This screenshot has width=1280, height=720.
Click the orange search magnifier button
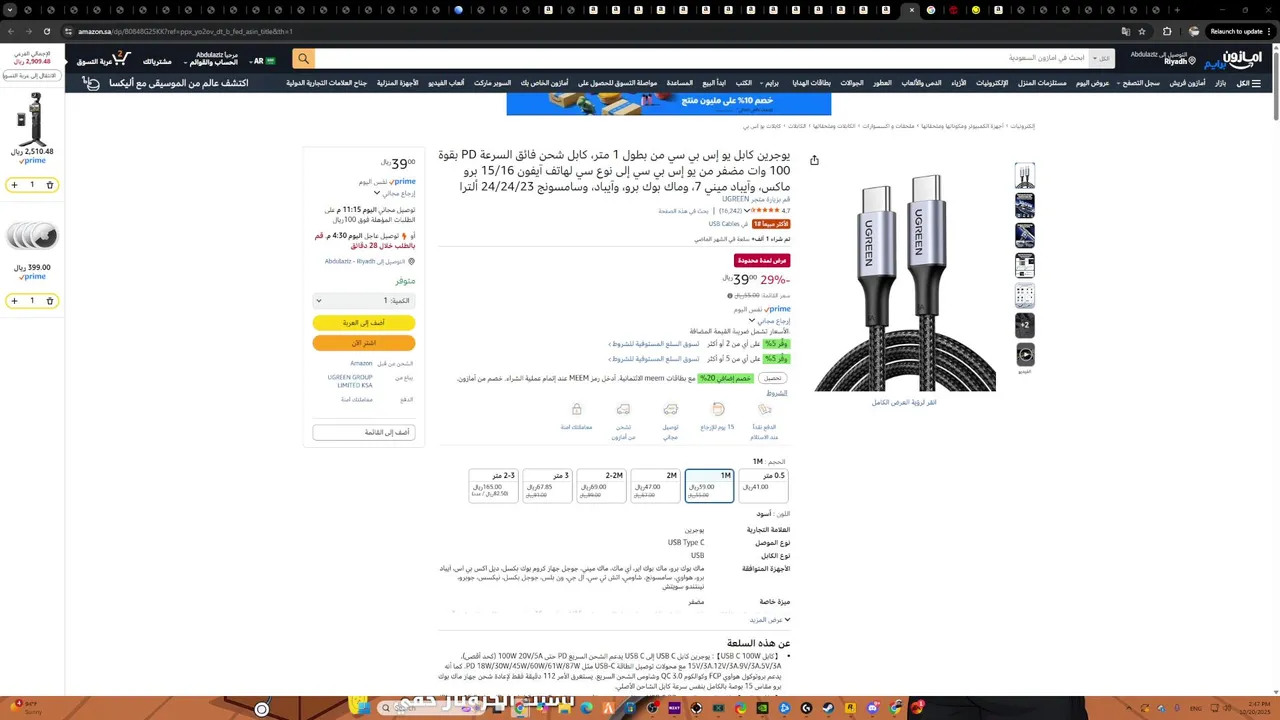(x=304, y=58)
